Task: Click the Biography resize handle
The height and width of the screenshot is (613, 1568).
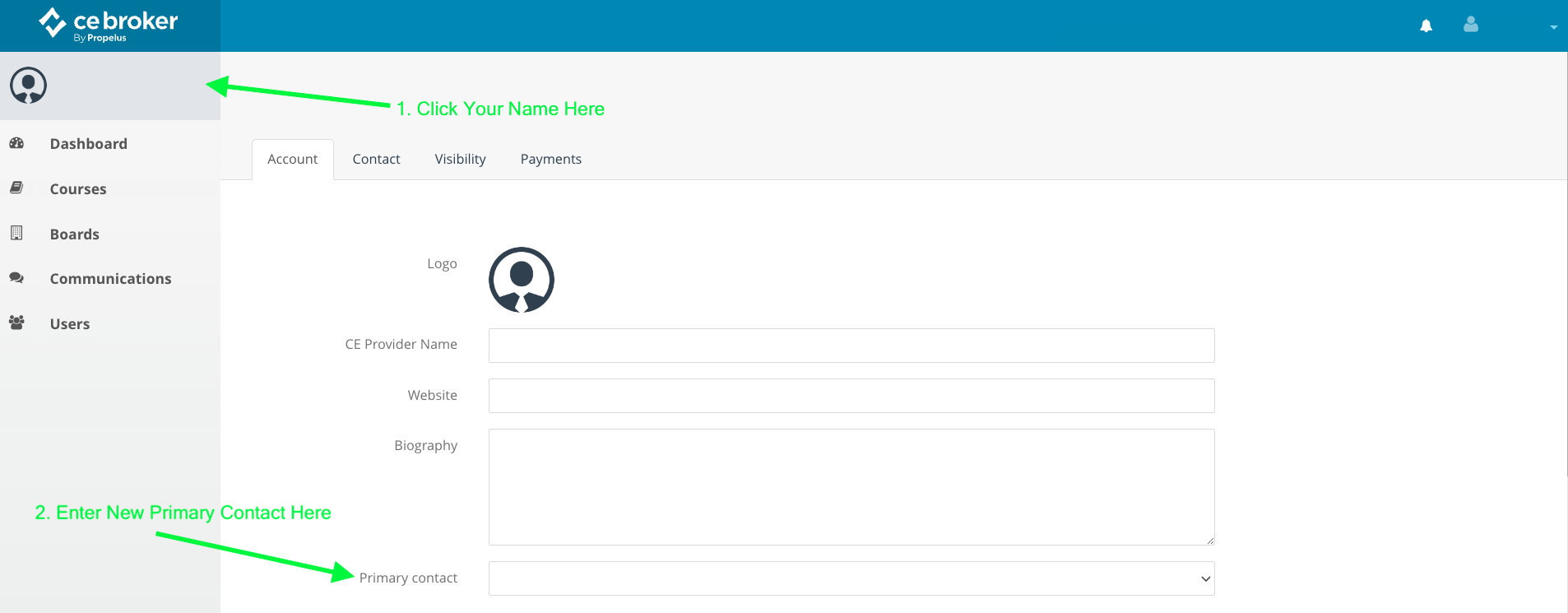Action: (x=1209, y=540)
